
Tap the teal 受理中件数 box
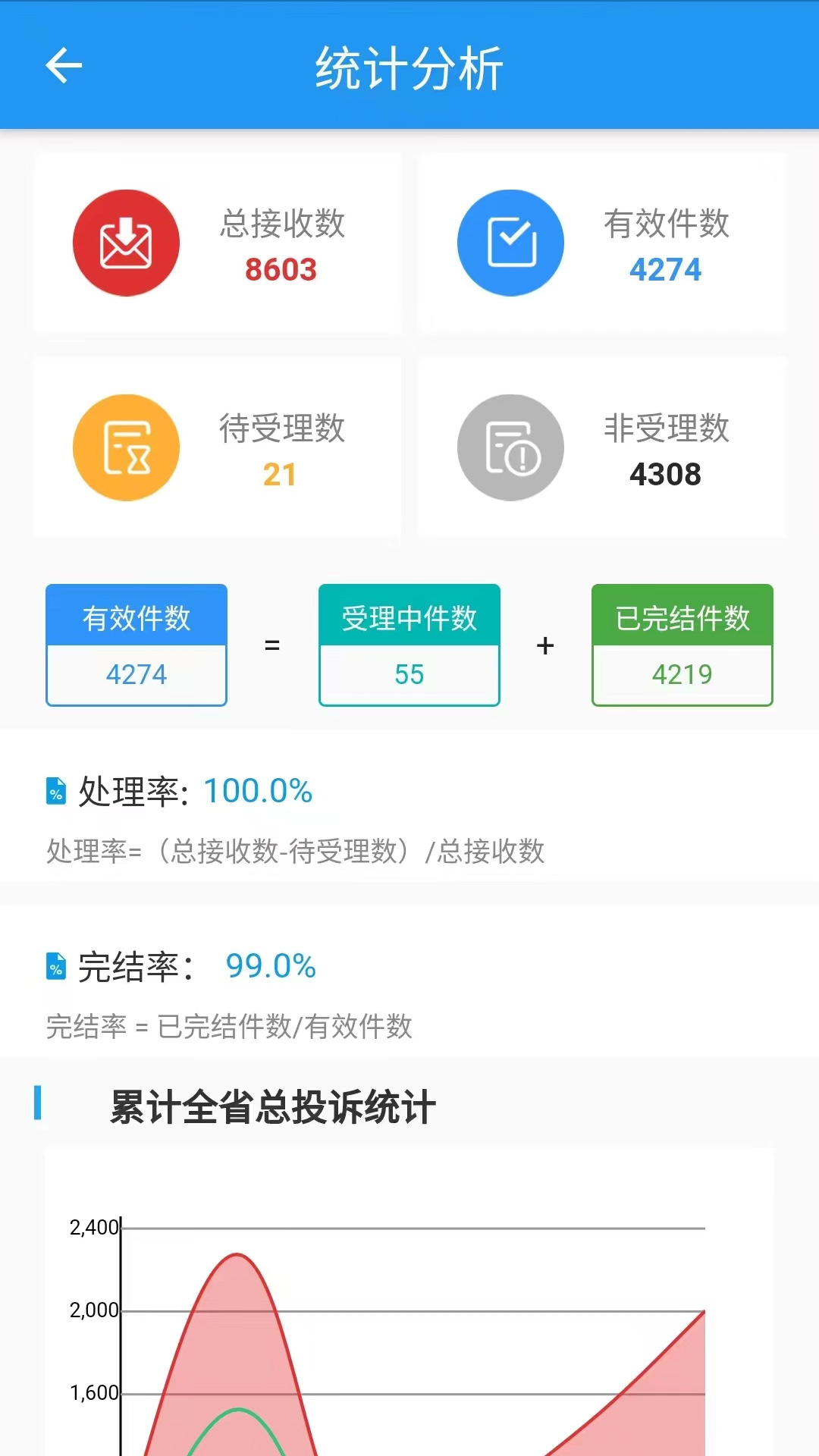tap(409, 645)
